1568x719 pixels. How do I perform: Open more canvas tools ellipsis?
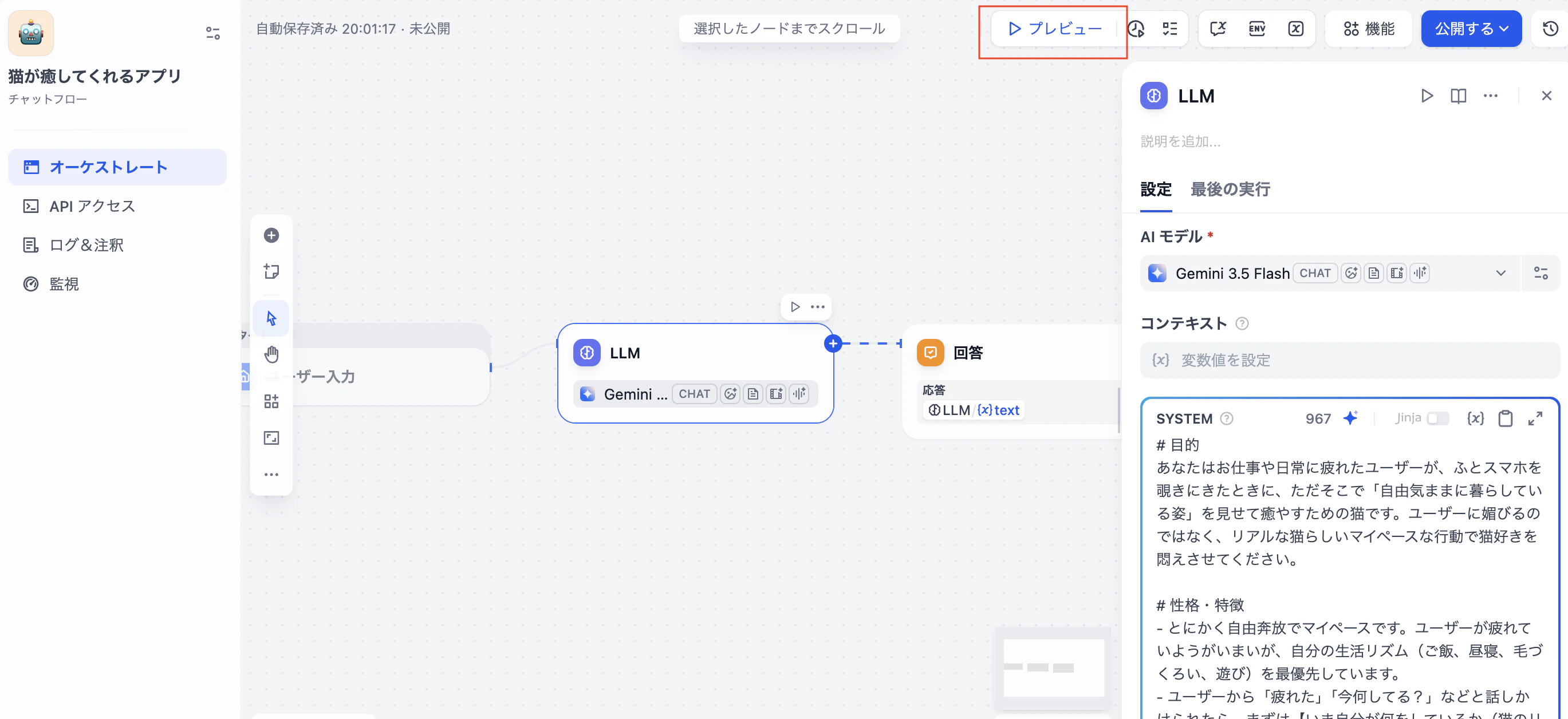tap(271, 474)
